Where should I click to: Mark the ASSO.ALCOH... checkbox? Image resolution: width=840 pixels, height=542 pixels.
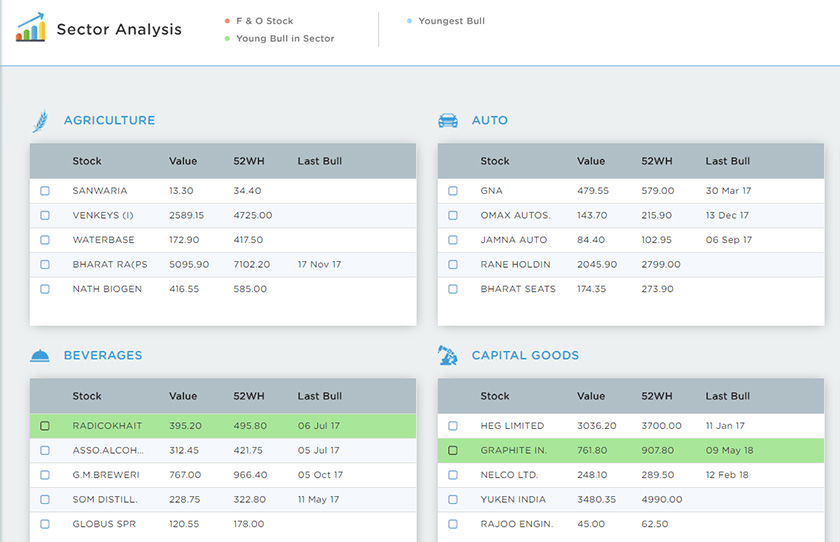[45, 450]
